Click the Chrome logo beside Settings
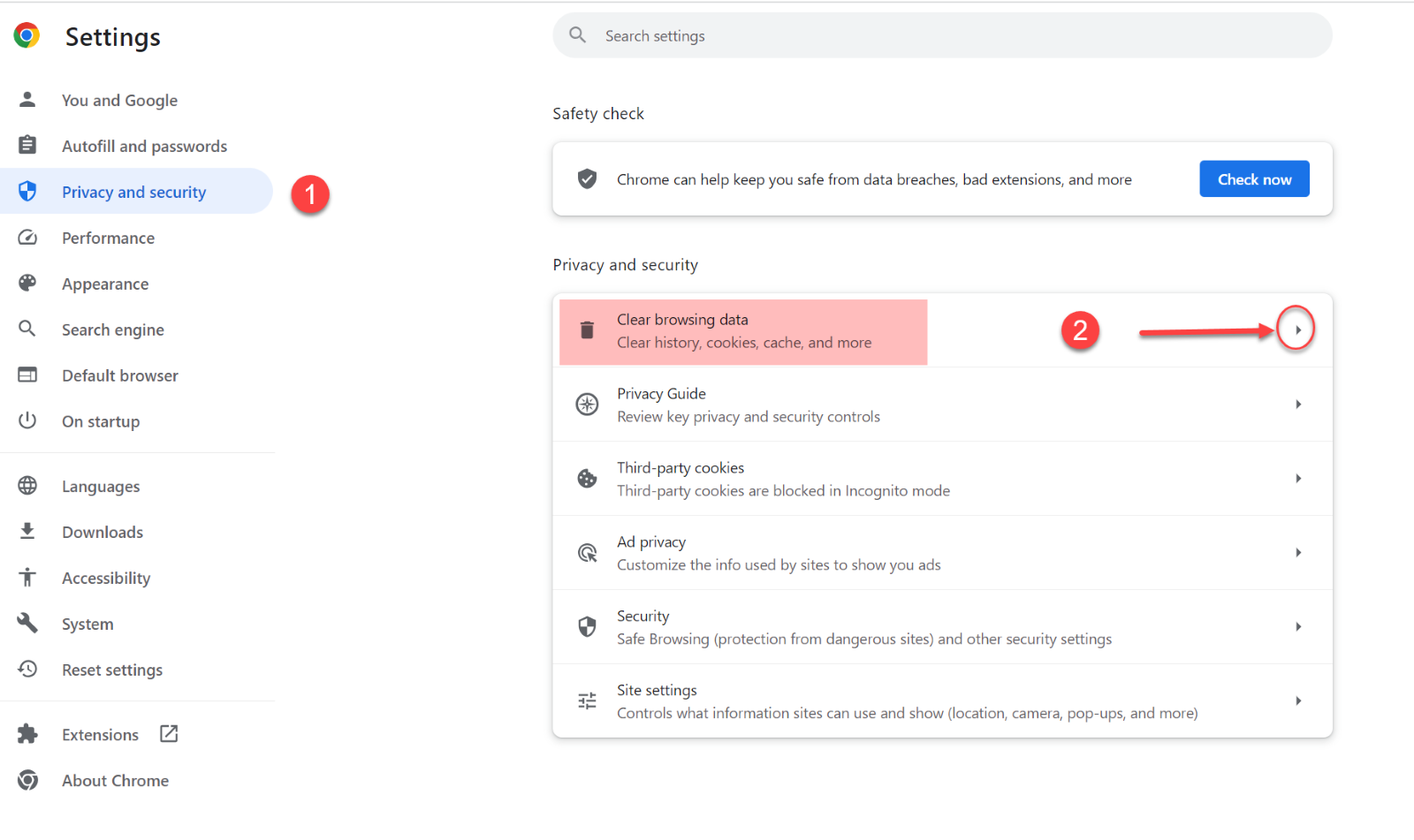 (x=27, y=35)
